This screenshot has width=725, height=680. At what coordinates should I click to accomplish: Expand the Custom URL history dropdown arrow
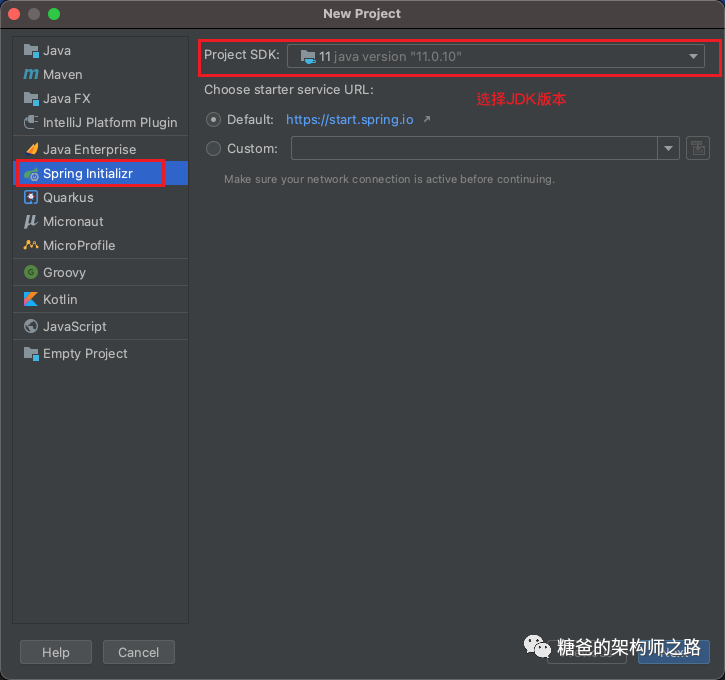coord(668,148)
